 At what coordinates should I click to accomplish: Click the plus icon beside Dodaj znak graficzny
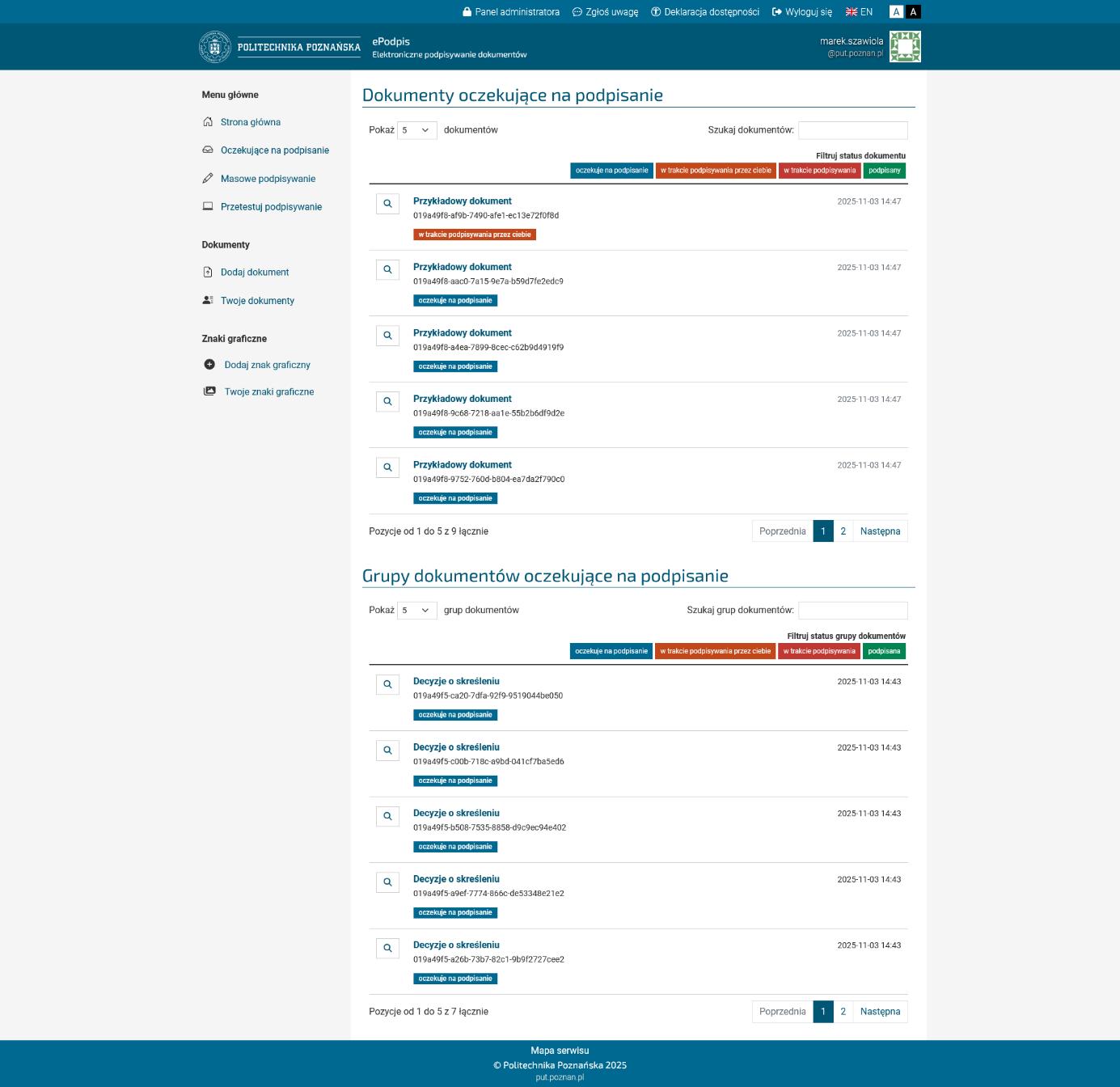coord(209,365)
